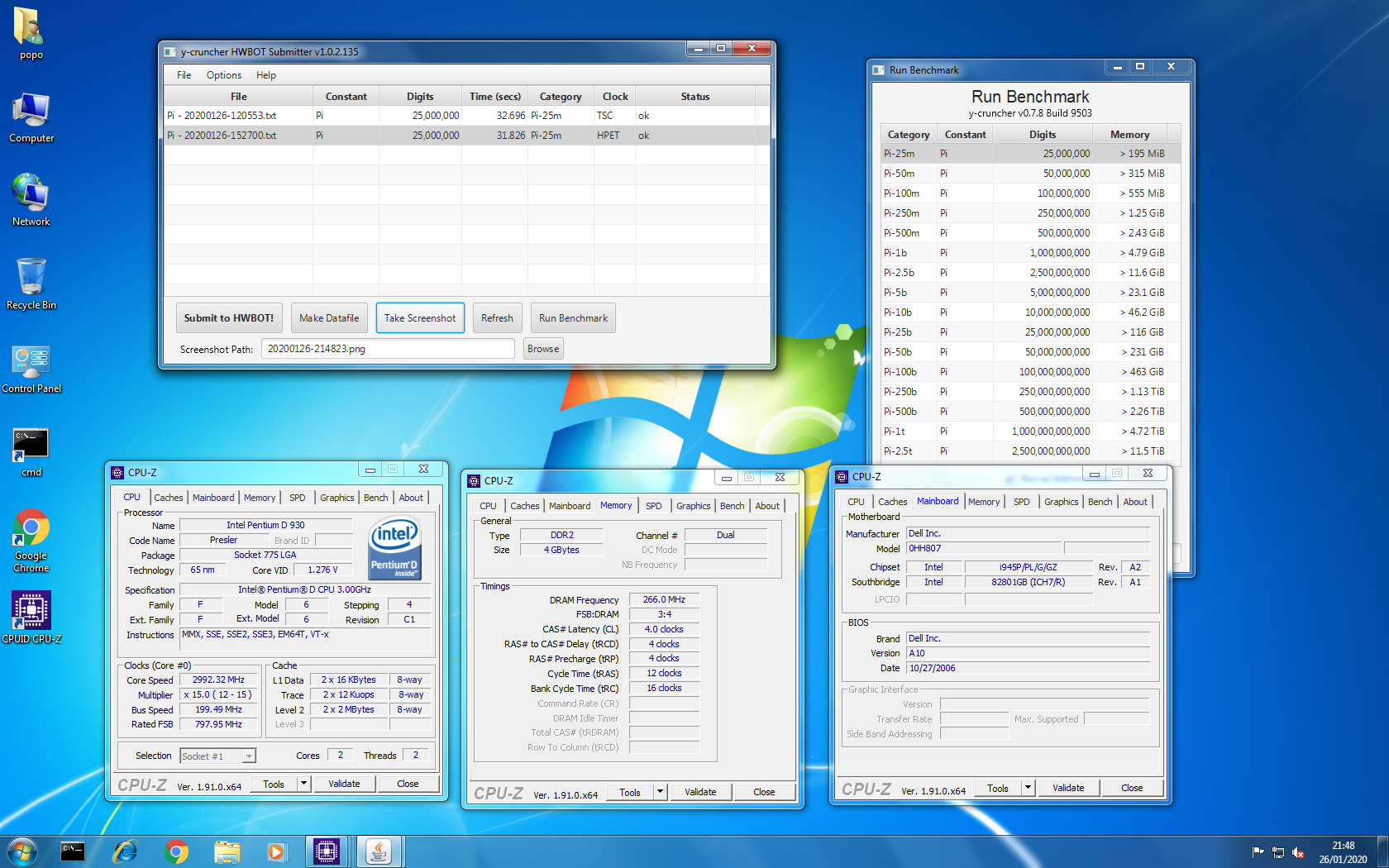Open the Computer desktop icon
1389x868 pixels.
[x=31, y=117]
